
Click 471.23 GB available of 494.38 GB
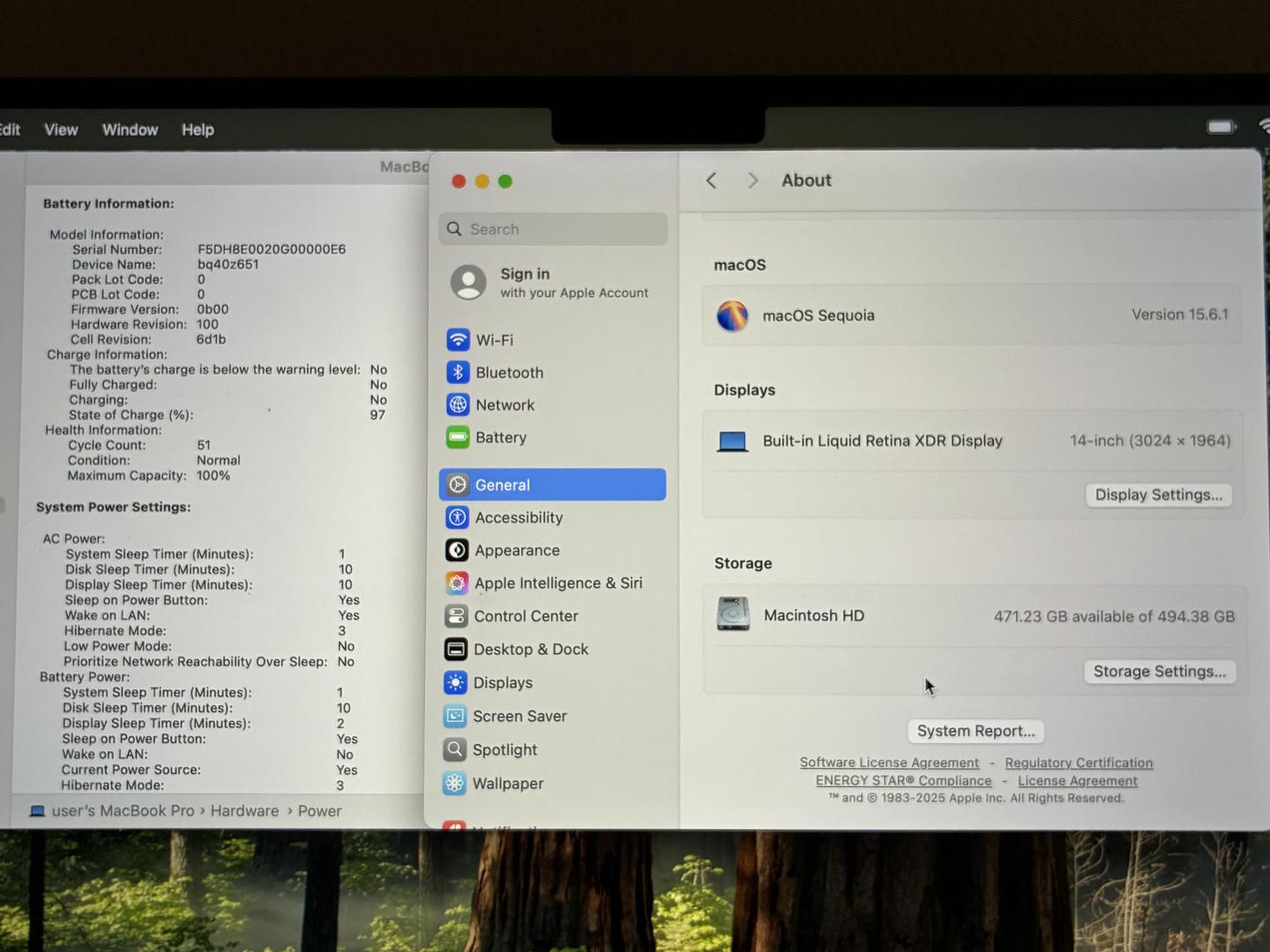(1114, 616)
